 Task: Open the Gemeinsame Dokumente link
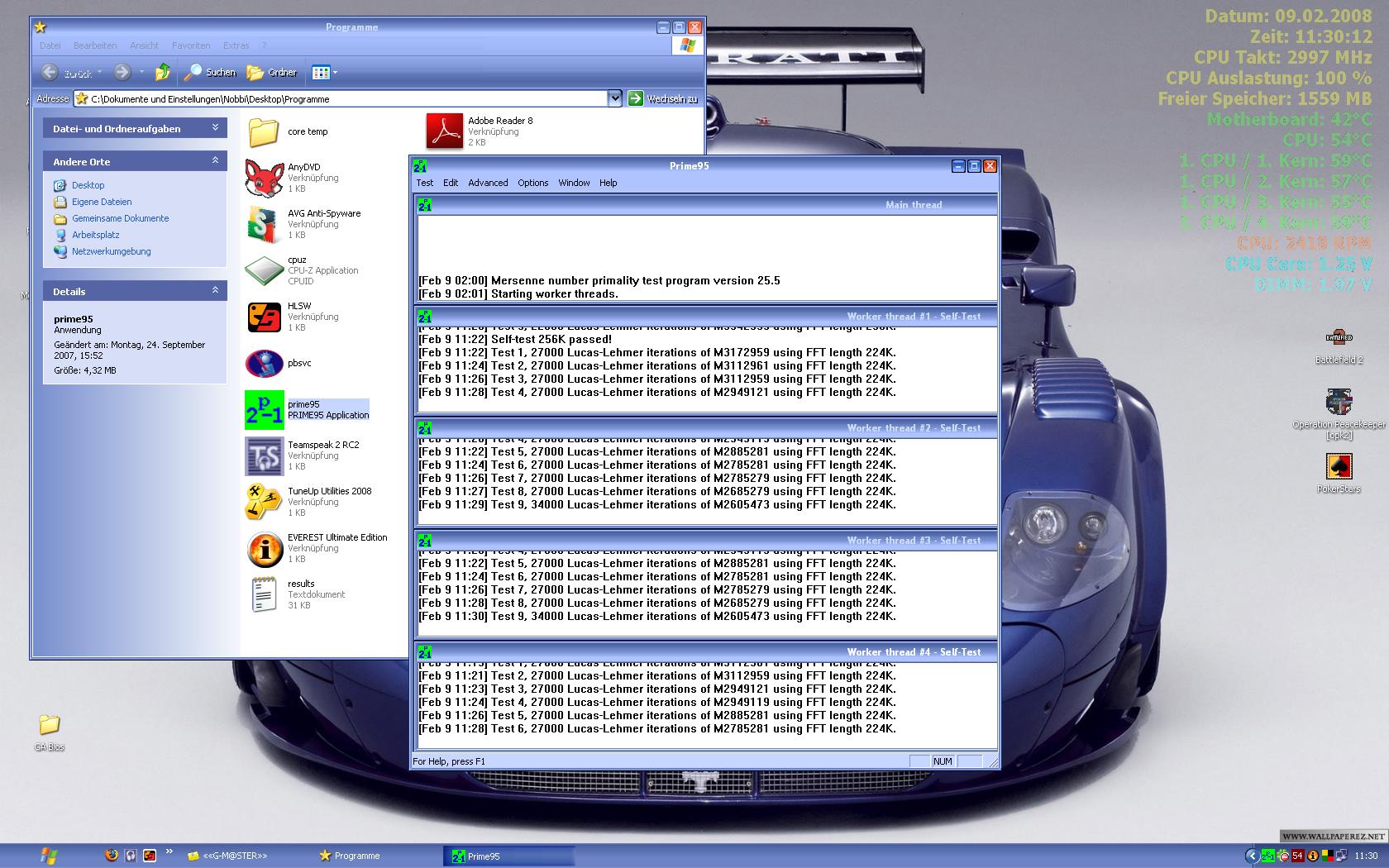coord(120,218)
